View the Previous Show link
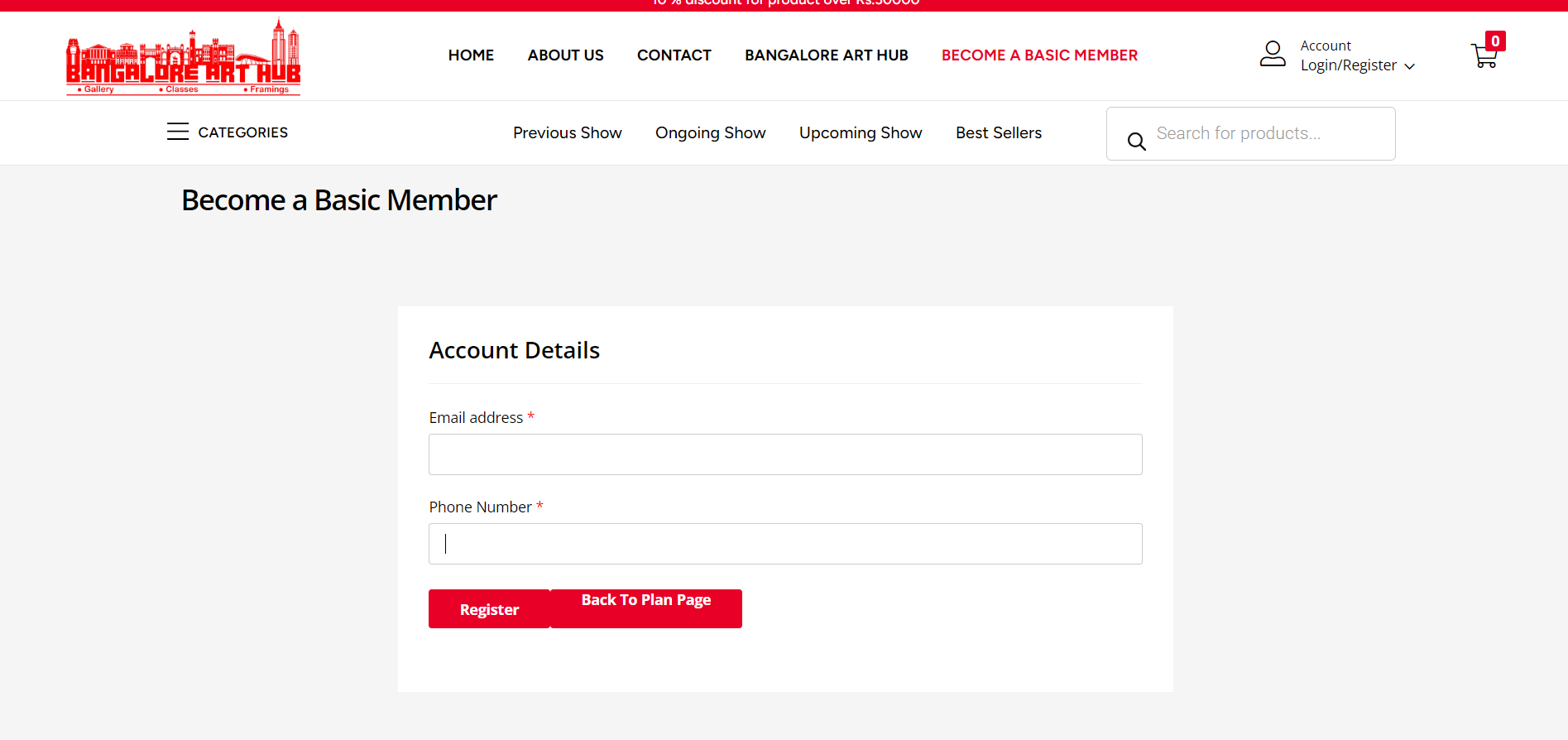1568x740 pixels. pos(567,133)
